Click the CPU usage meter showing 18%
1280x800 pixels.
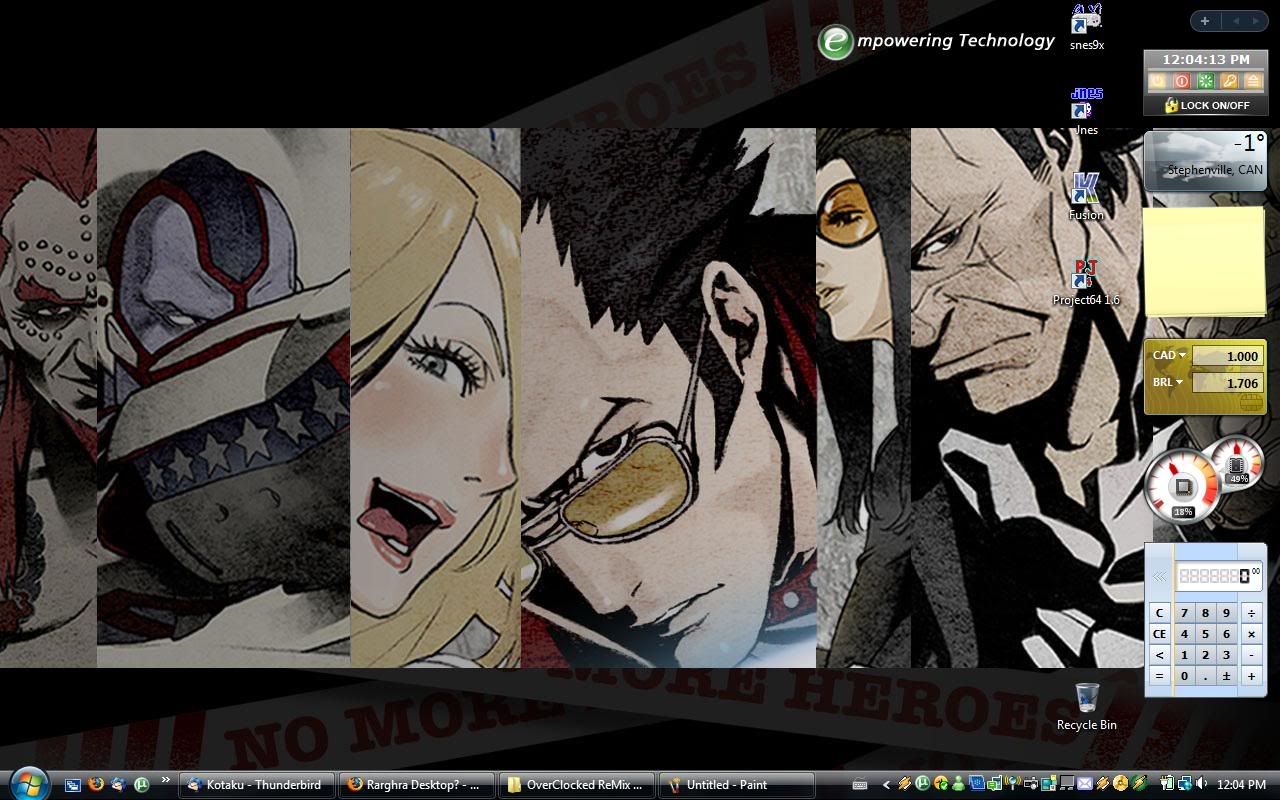1182,487
